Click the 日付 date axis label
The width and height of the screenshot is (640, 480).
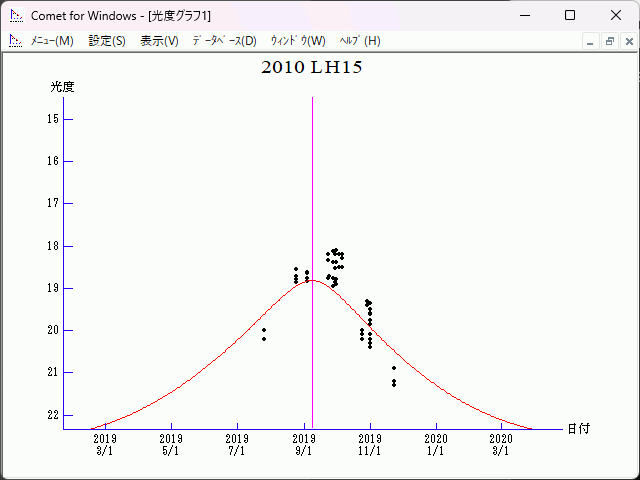[x=578, y=428]
